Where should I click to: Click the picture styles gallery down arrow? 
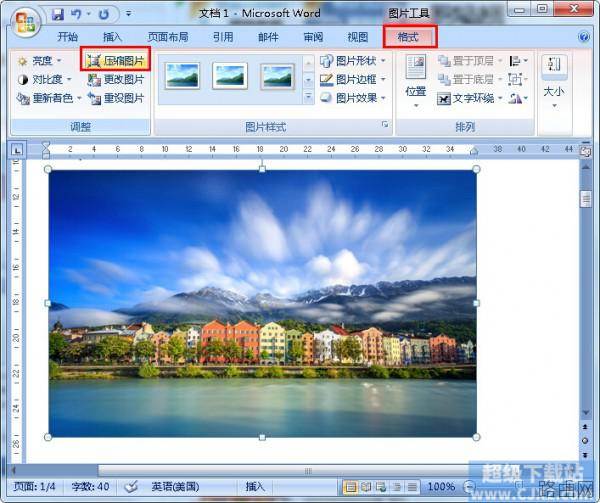[308, 80]
